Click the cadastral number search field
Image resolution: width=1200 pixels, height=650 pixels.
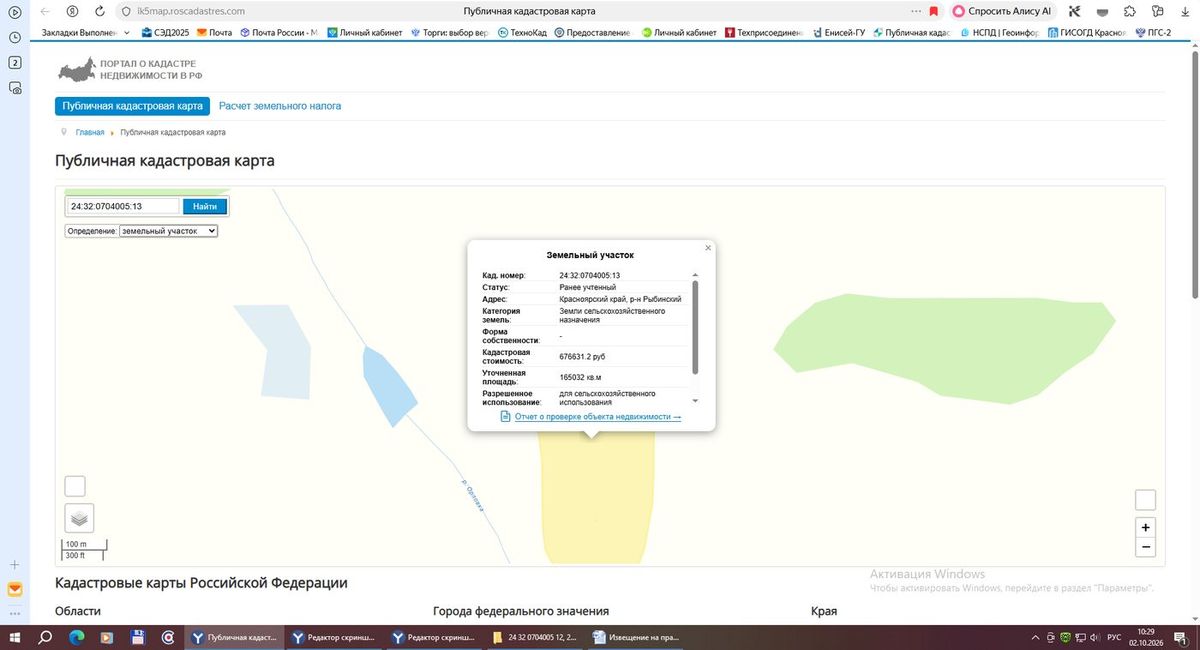(123, 206)
